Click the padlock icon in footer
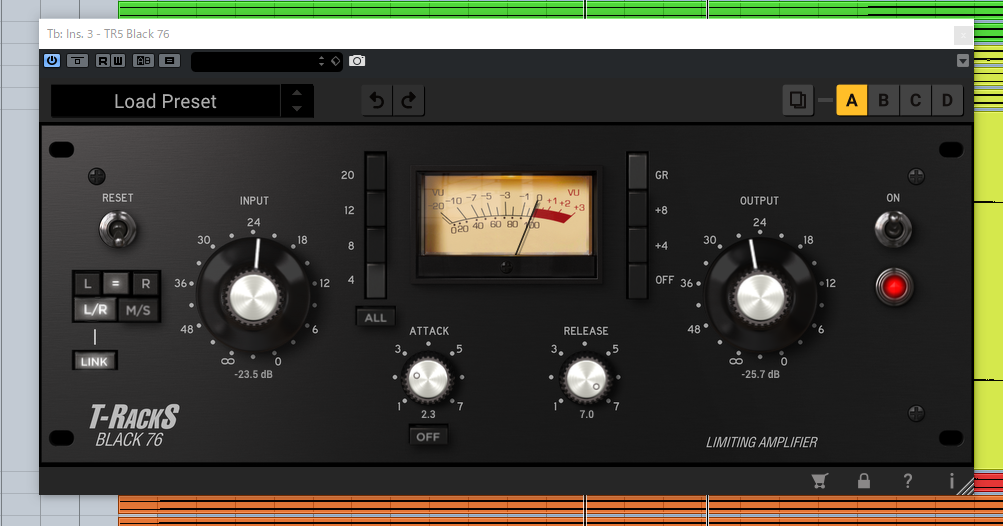Image resolution: width=1003 pixels, height=526 pixels. pos(864,481)
